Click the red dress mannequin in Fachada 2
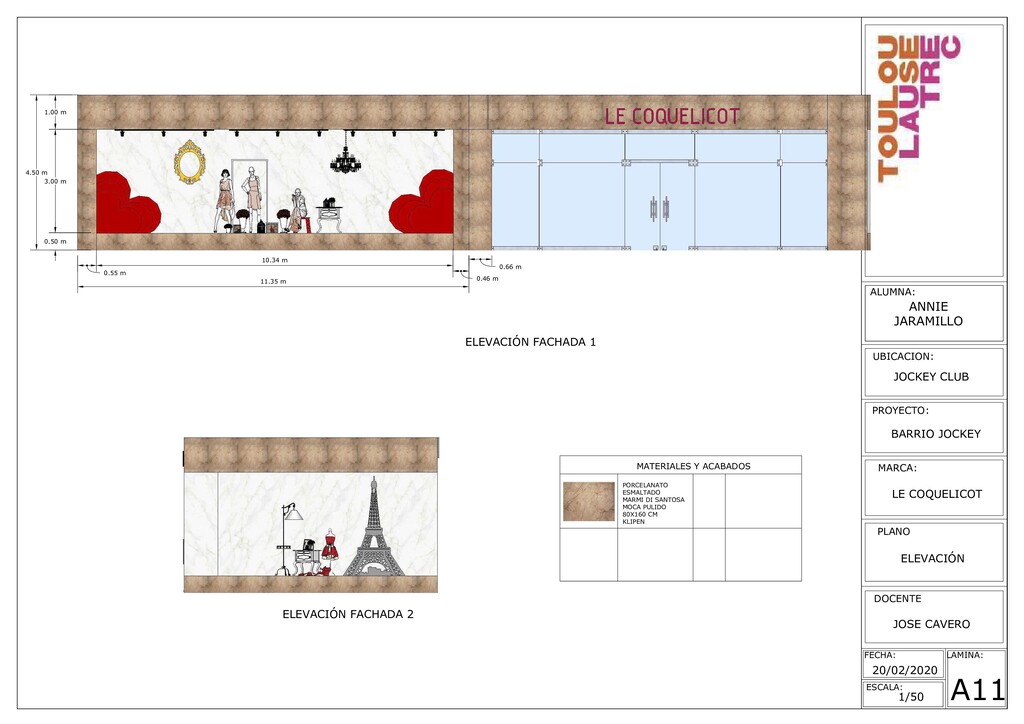 [330, 547]
